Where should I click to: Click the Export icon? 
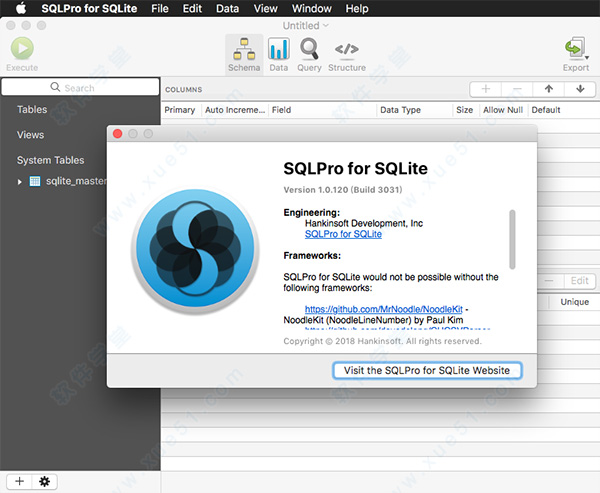[x=576, y=49]
